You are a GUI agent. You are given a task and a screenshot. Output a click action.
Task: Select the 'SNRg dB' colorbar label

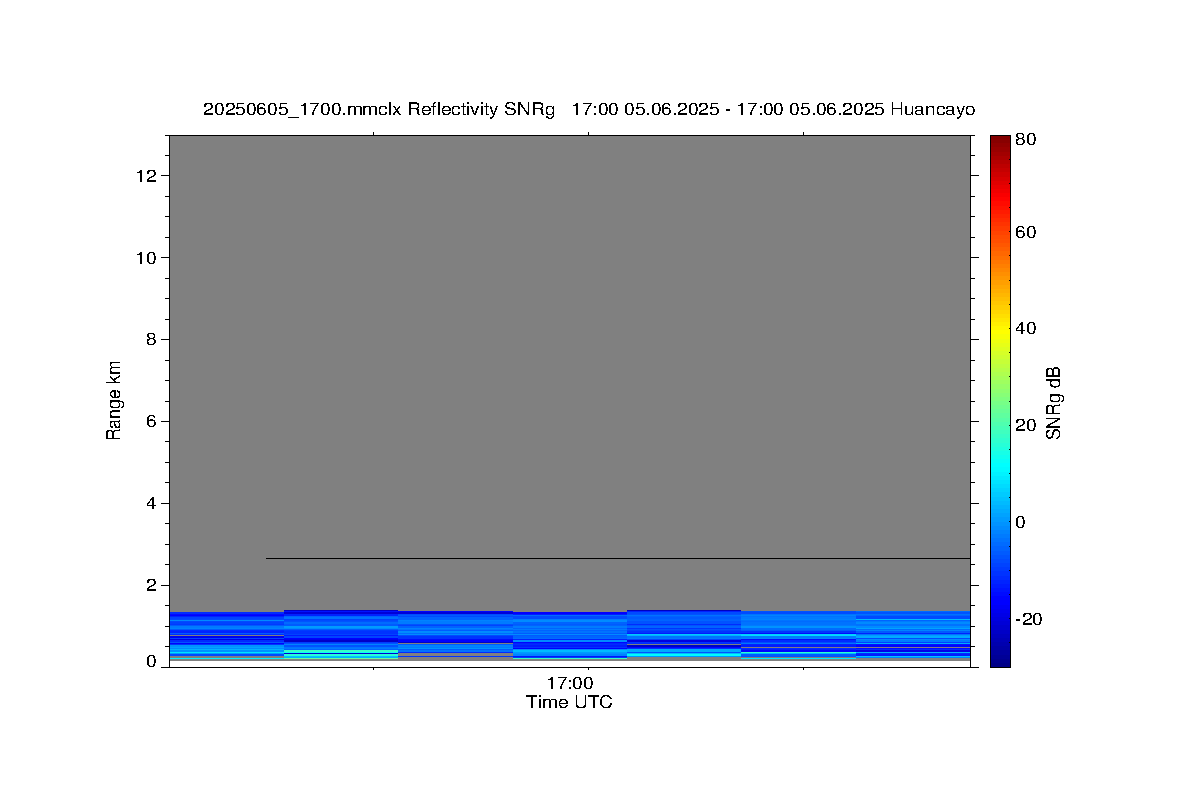tap(1053, 402)
